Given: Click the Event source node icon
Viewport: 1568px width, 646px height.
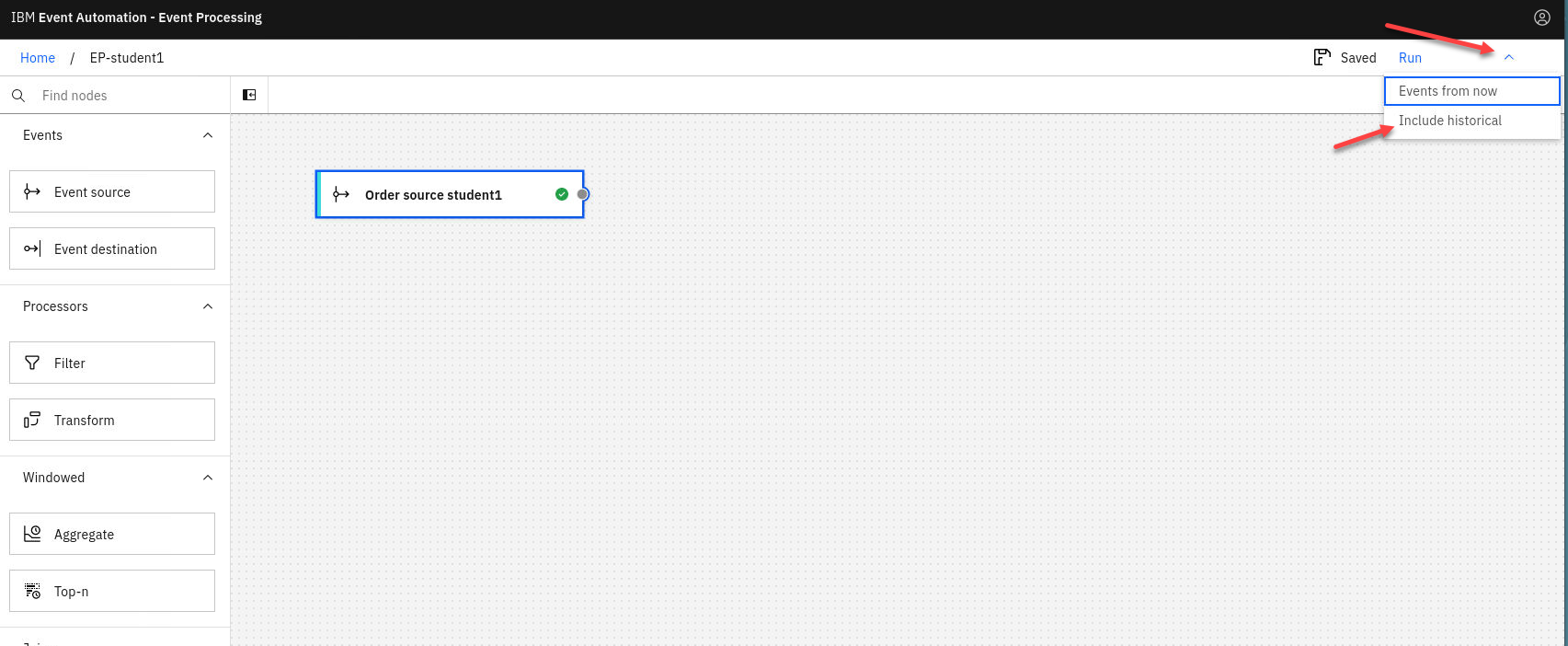Looking at the screenshot, I should (x=32, y=191).
